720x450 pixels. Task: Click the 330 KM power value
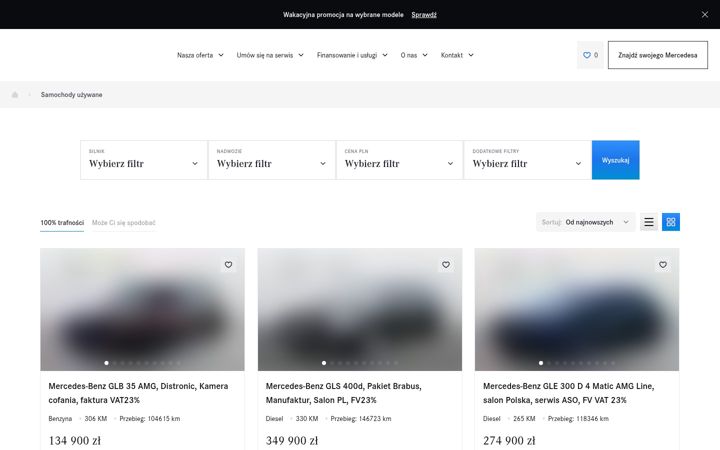[307, 419]
